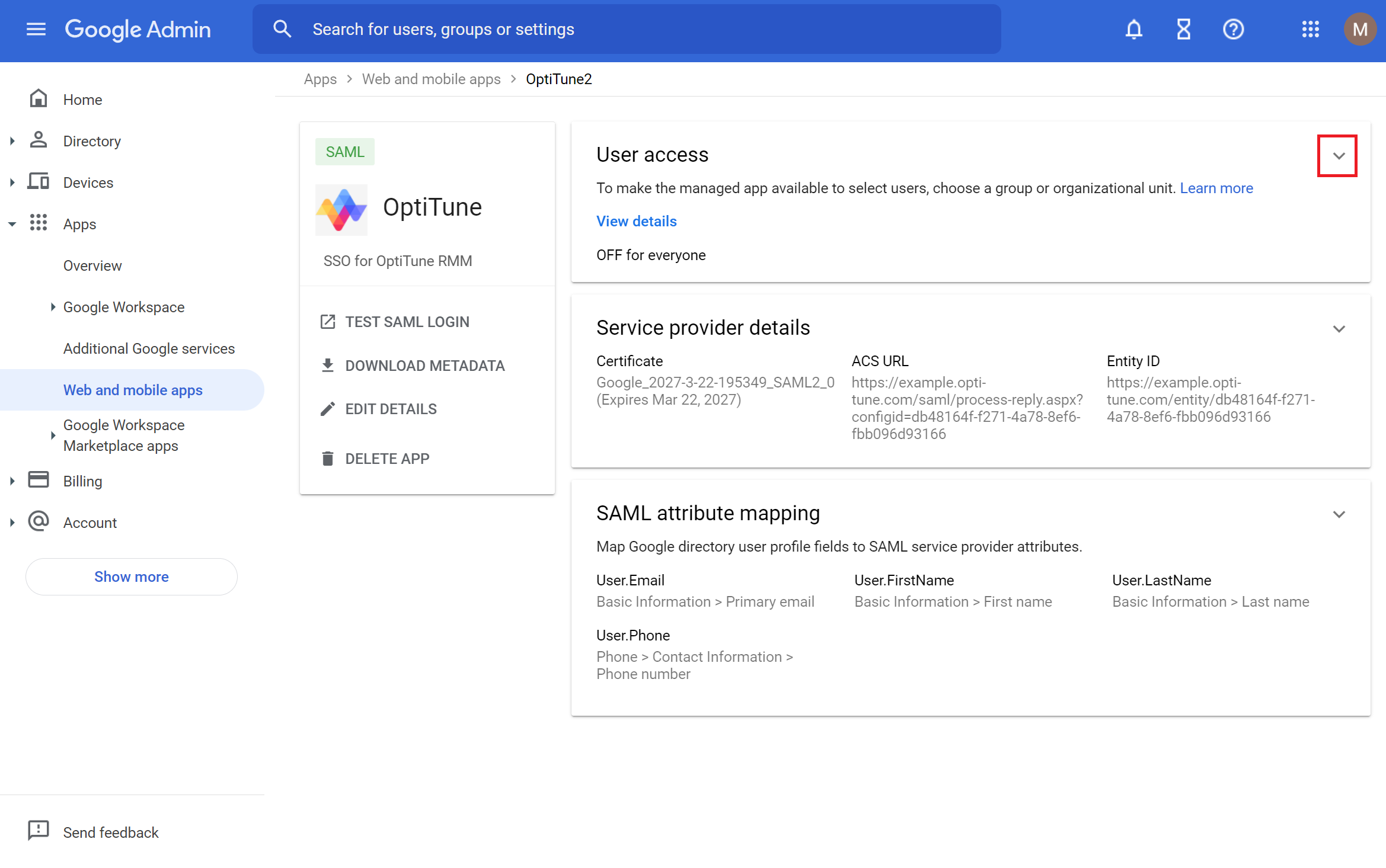
Task: Click the Billing card icon
Action: click(x=39, y=480)
